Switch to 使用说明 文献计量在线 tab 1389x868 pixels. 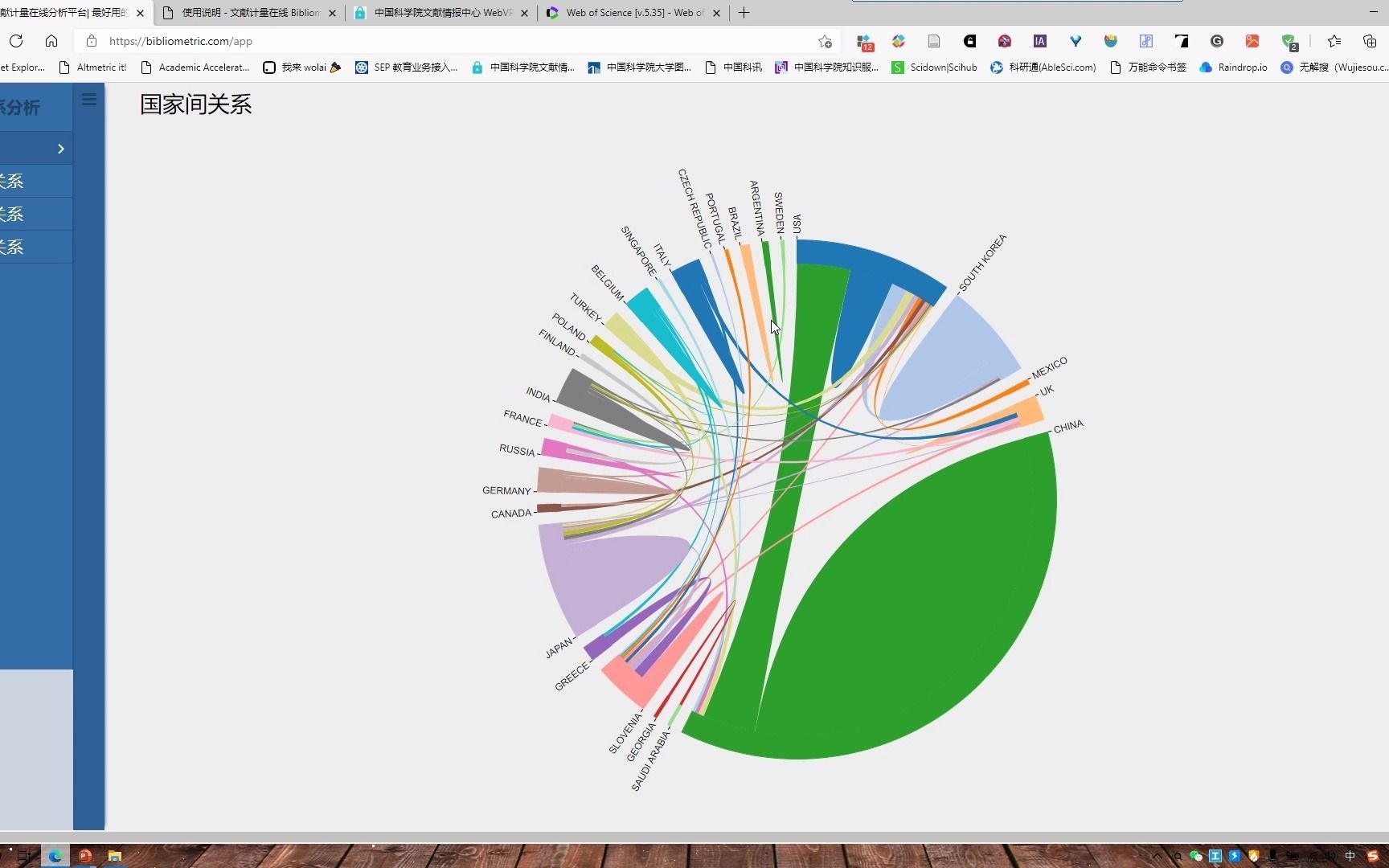tap(249, 13)
